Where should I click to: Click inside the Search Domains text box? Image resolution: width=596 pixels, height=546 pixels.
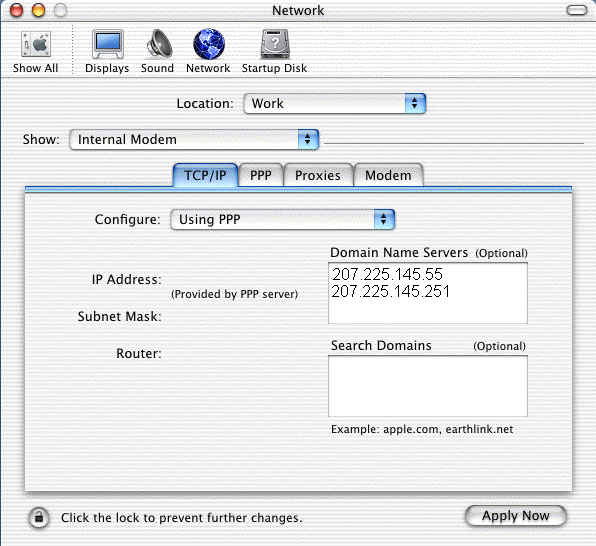[428, 386]
